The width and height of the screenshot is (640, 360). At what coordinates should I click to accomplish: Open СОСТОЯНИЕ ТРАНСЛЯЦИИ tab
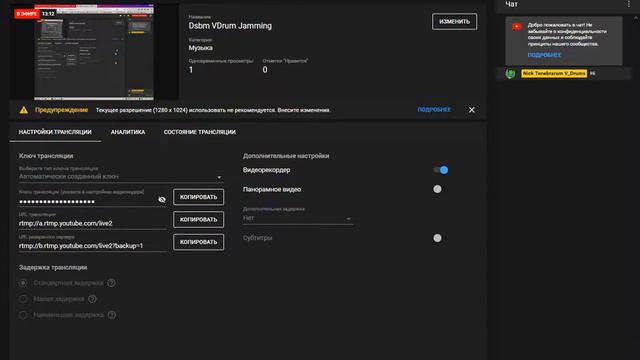pos(200,132)
